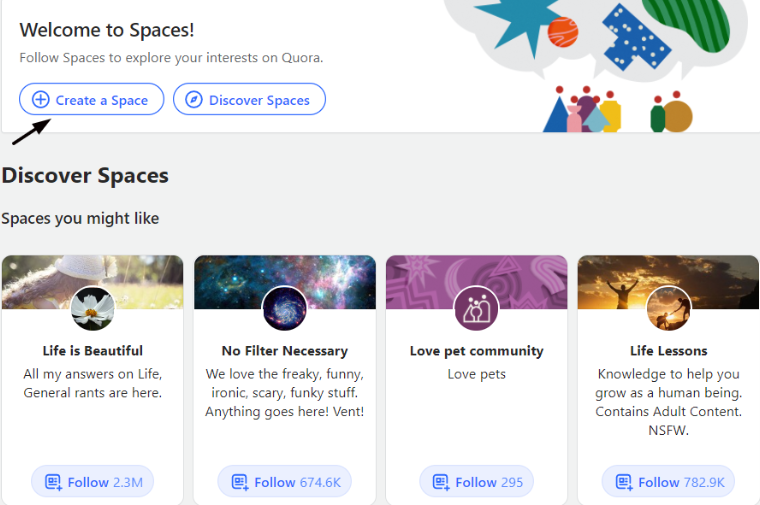The width and height of the screenshot is (760, 505).
Task: Open the Life Lessons title
Action: [x=668, y=350]
